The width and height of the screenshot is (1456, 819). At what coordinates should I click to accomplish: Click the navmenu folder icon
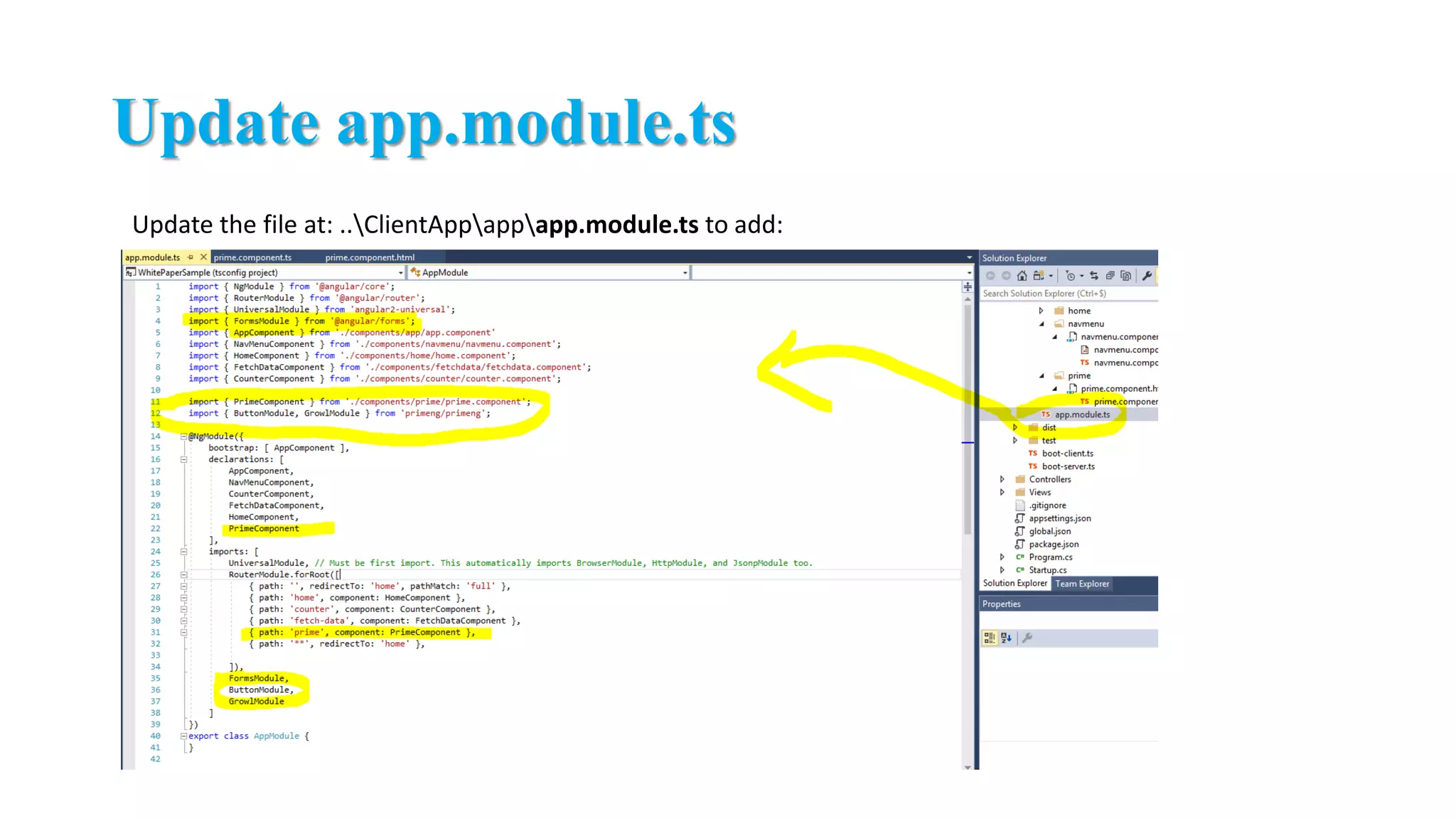tap(1059, 324)
